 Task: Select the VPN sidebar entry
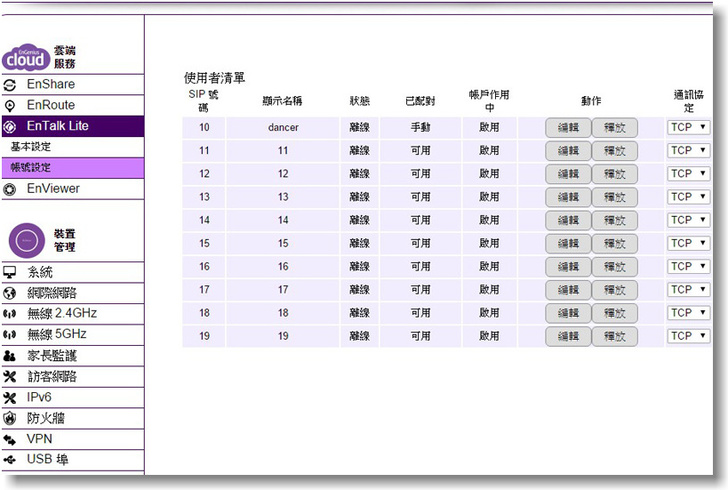[40, 440]
